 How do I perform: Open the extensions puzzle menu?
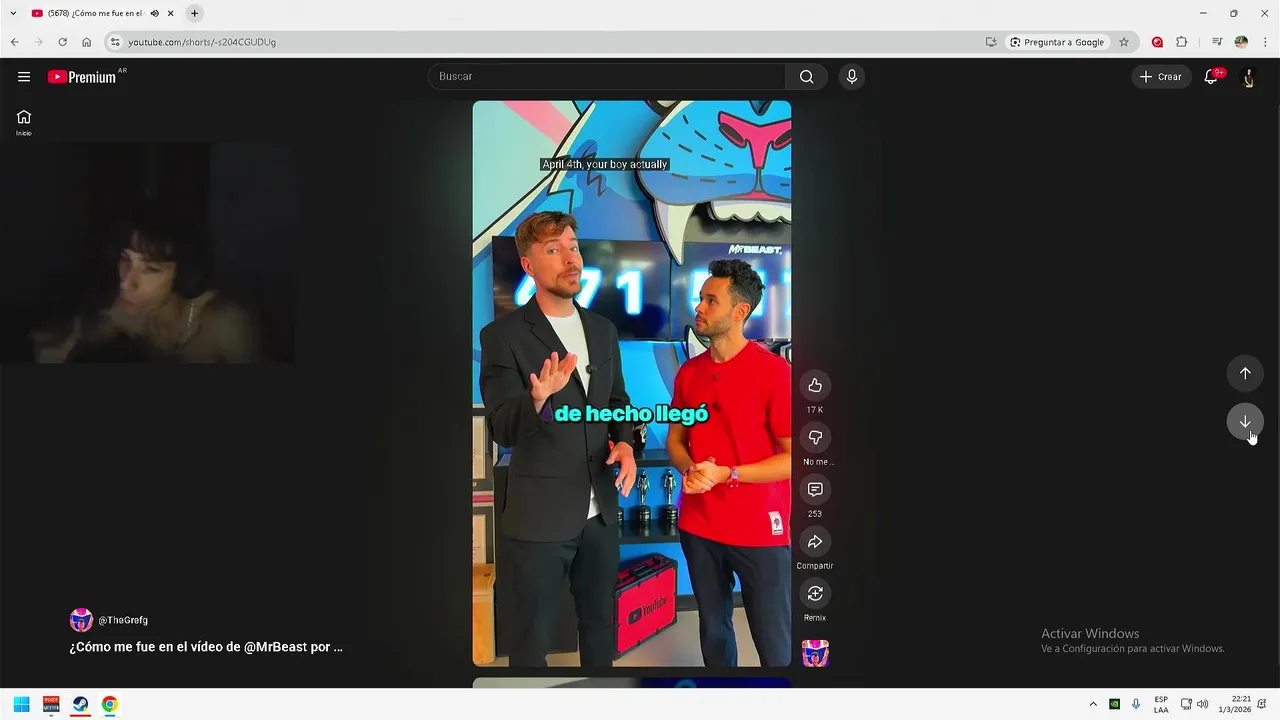(1181, 42)
